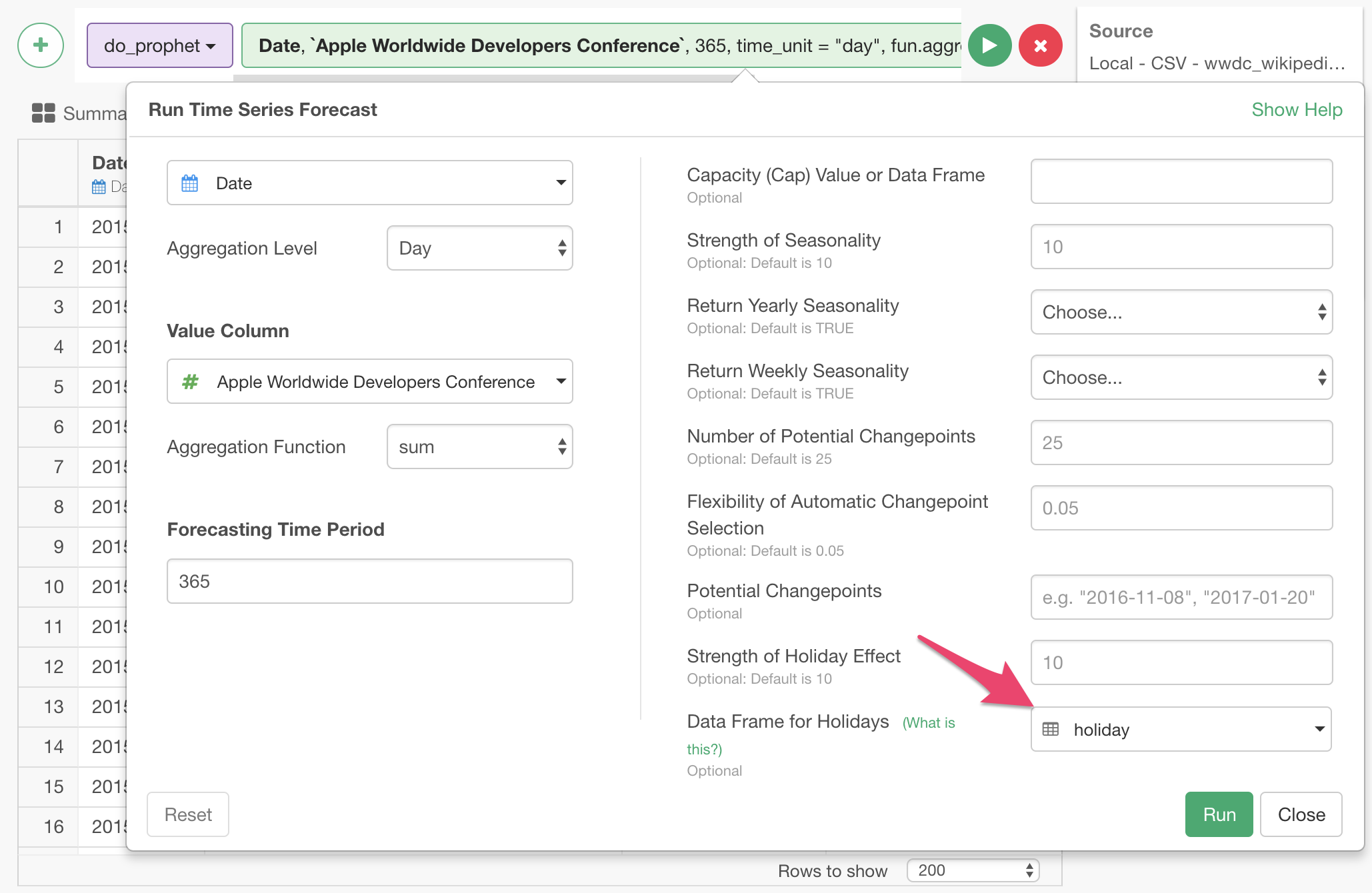Open the Rows to show selector
Screen dimensions: 1372x893
tap(973, 870)
